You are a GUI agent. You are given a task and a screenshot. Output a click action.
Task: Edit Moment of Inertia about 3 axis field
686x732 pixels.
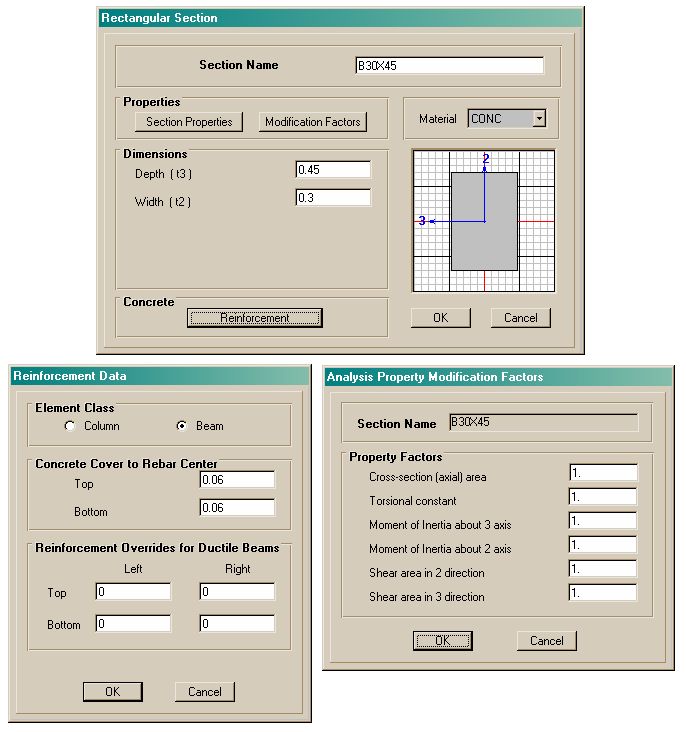coord(603,521)
